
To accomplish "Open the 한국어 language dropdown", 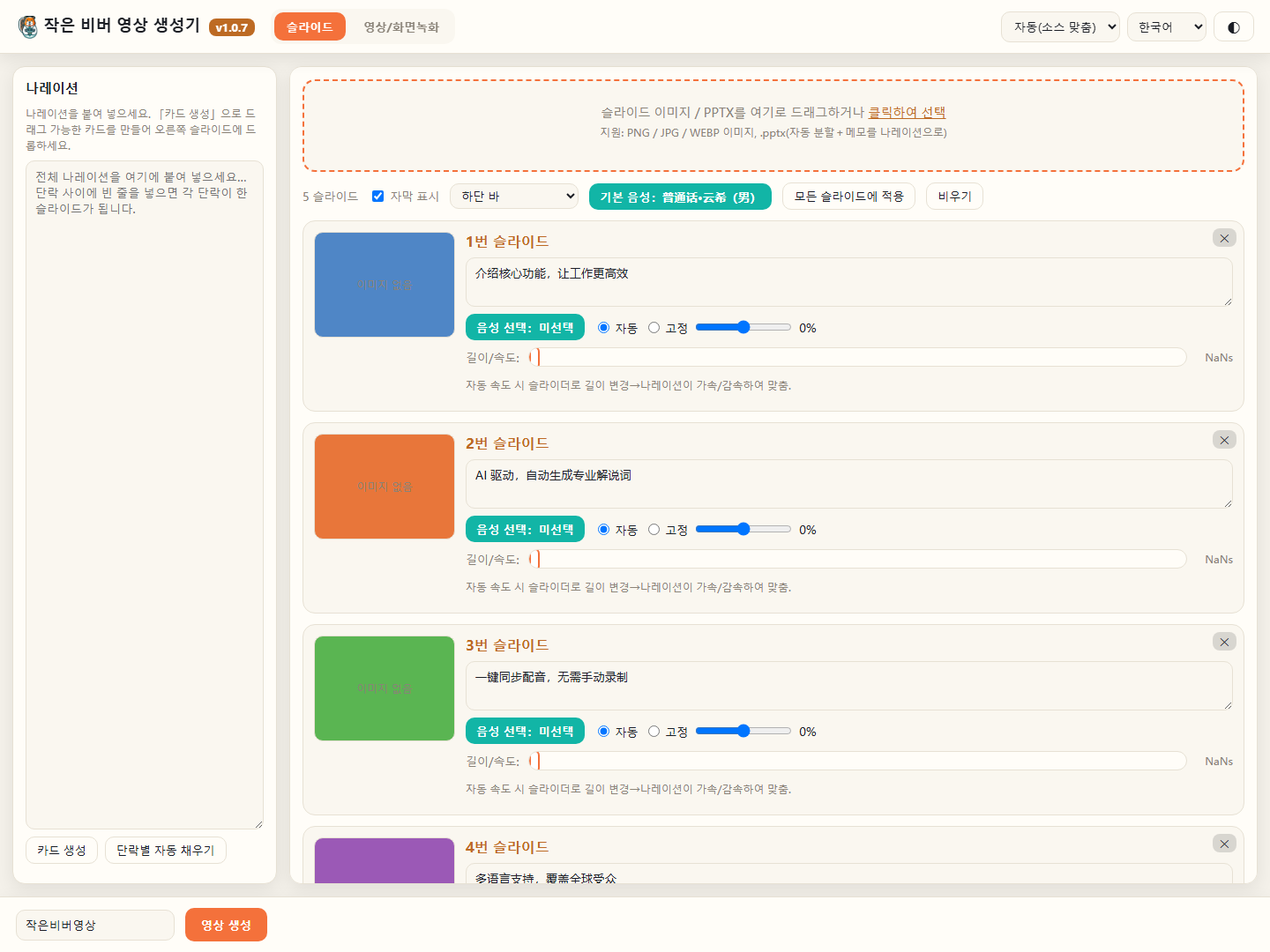I will pyautogui.click(x=1167, y=27).
